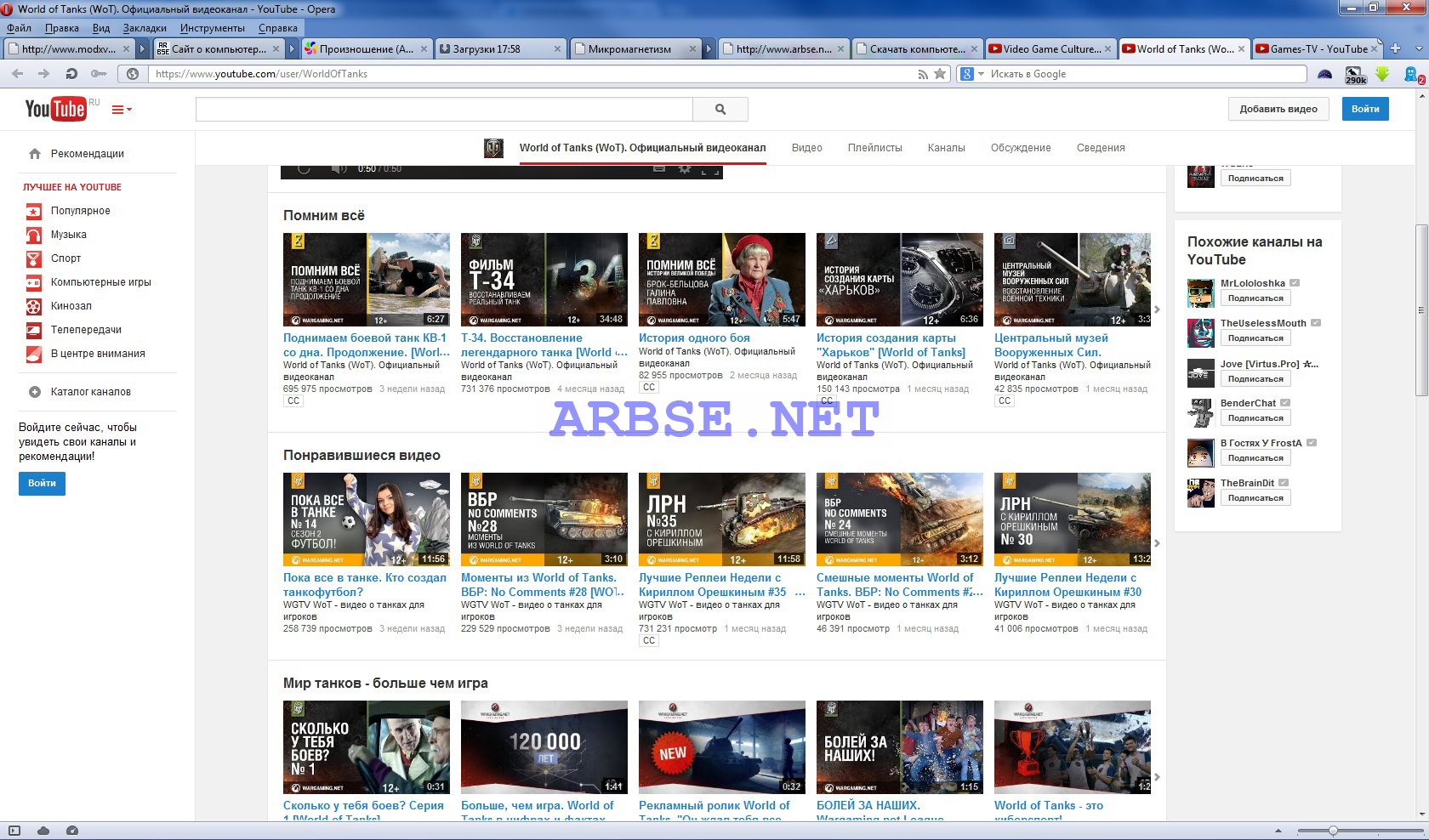The height and width of the screenshot is (840, 1429).
Task: Open the channel Плейлисты tab
Action: [874, 148]
